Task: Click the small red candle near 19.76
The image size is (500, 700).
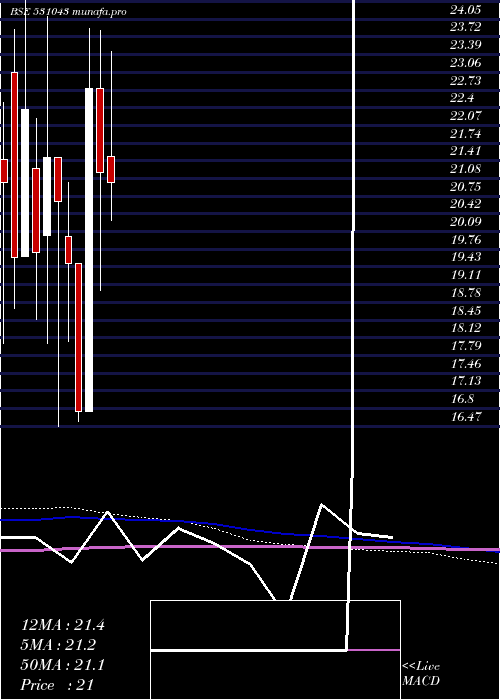Action: 68,250
